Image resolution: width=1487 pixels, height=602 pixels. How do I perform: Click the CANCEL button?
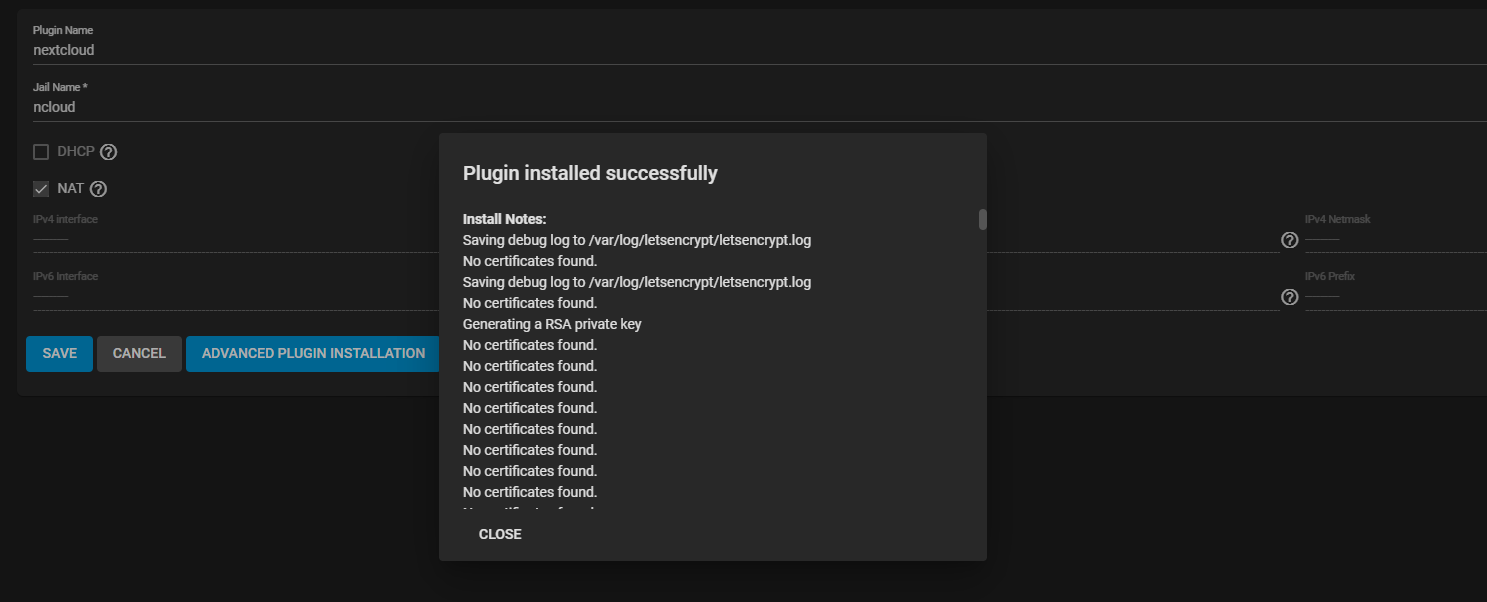(139, 354)
